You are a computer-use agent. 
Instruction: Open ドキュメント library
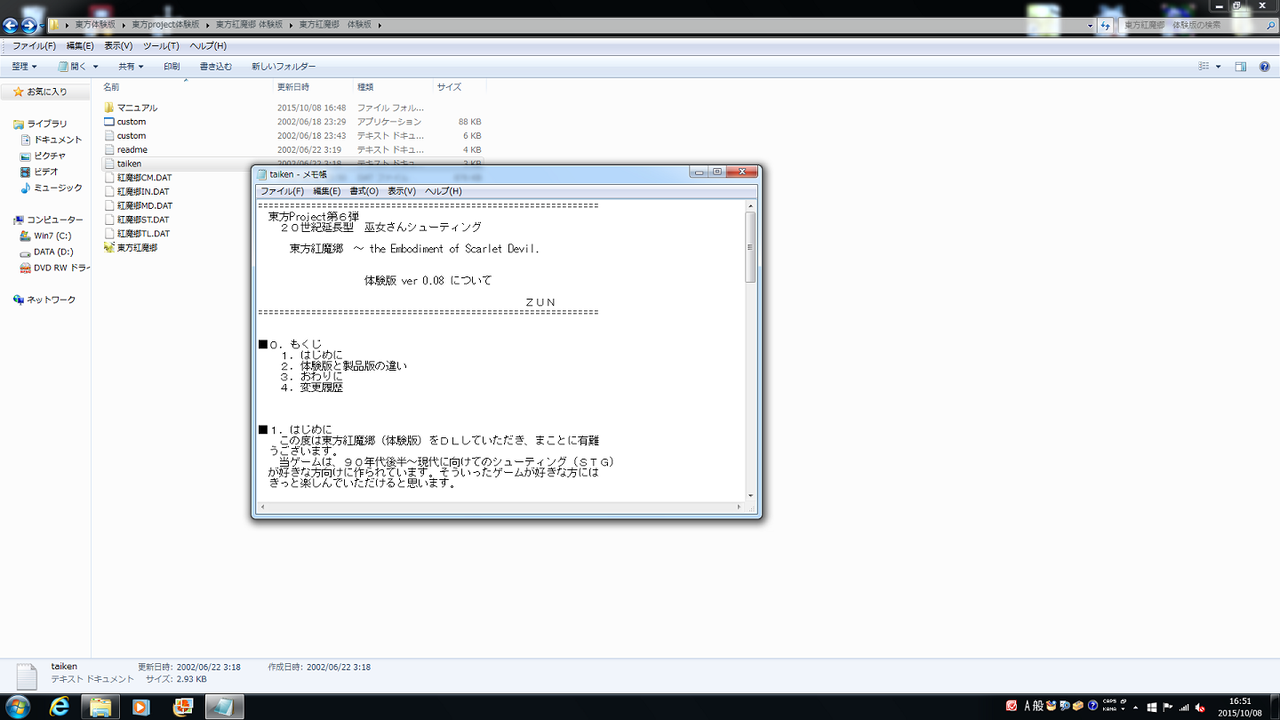(51, 140)
